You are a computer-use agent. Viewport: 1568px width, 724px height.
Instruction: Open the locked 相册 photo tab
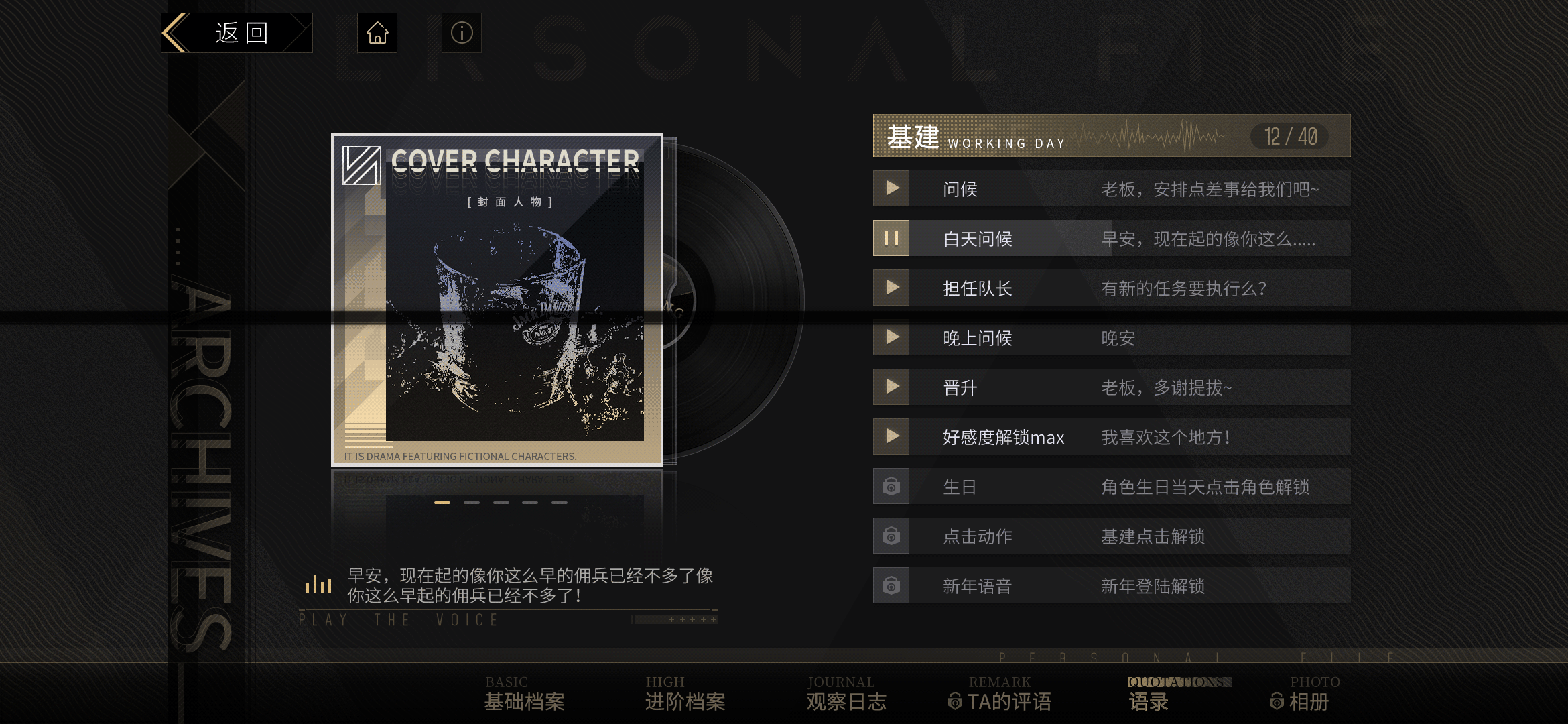click(1304, 694)
